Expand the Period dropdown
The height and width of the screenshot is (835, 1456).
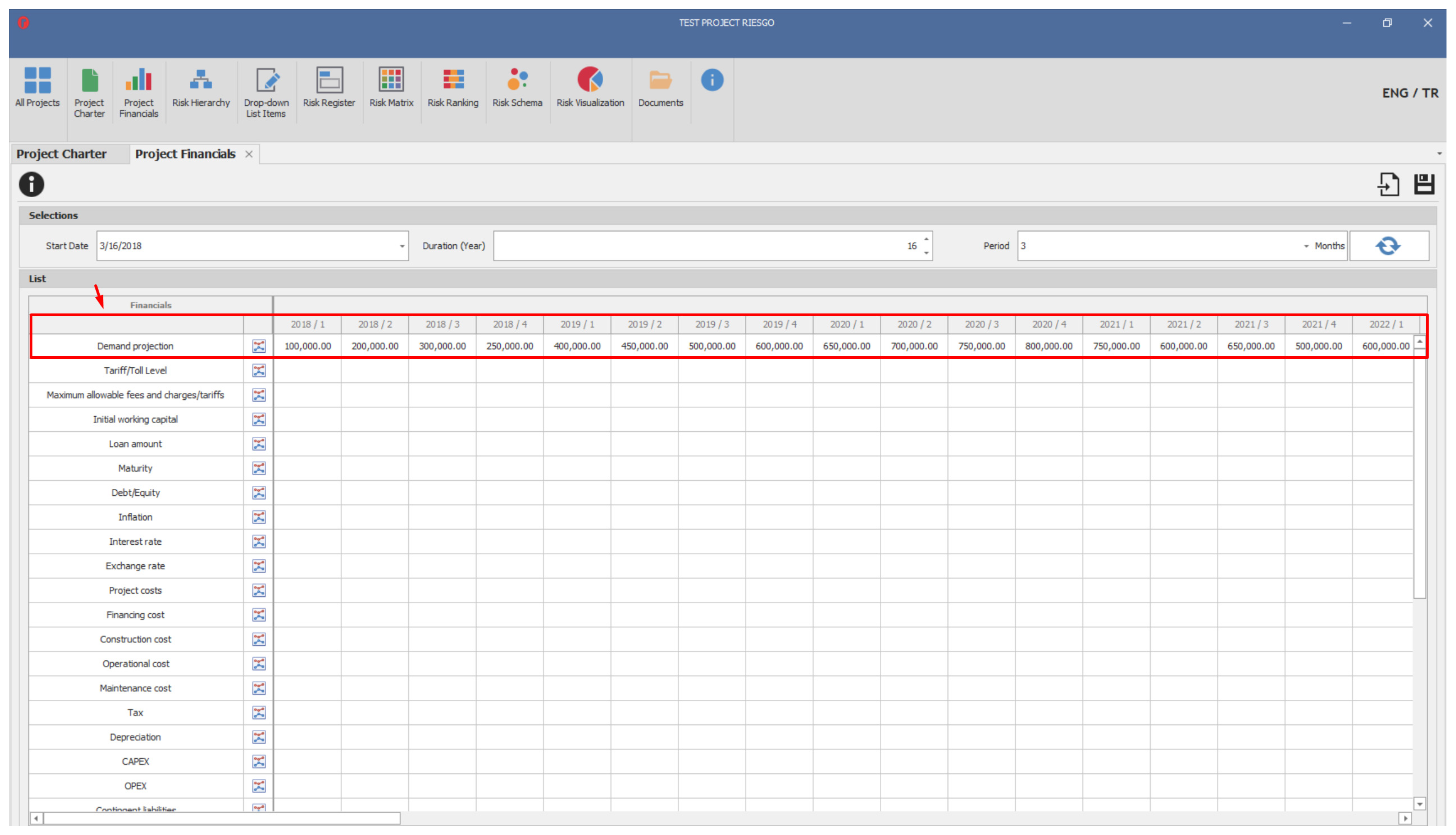tap(1306, 246)
